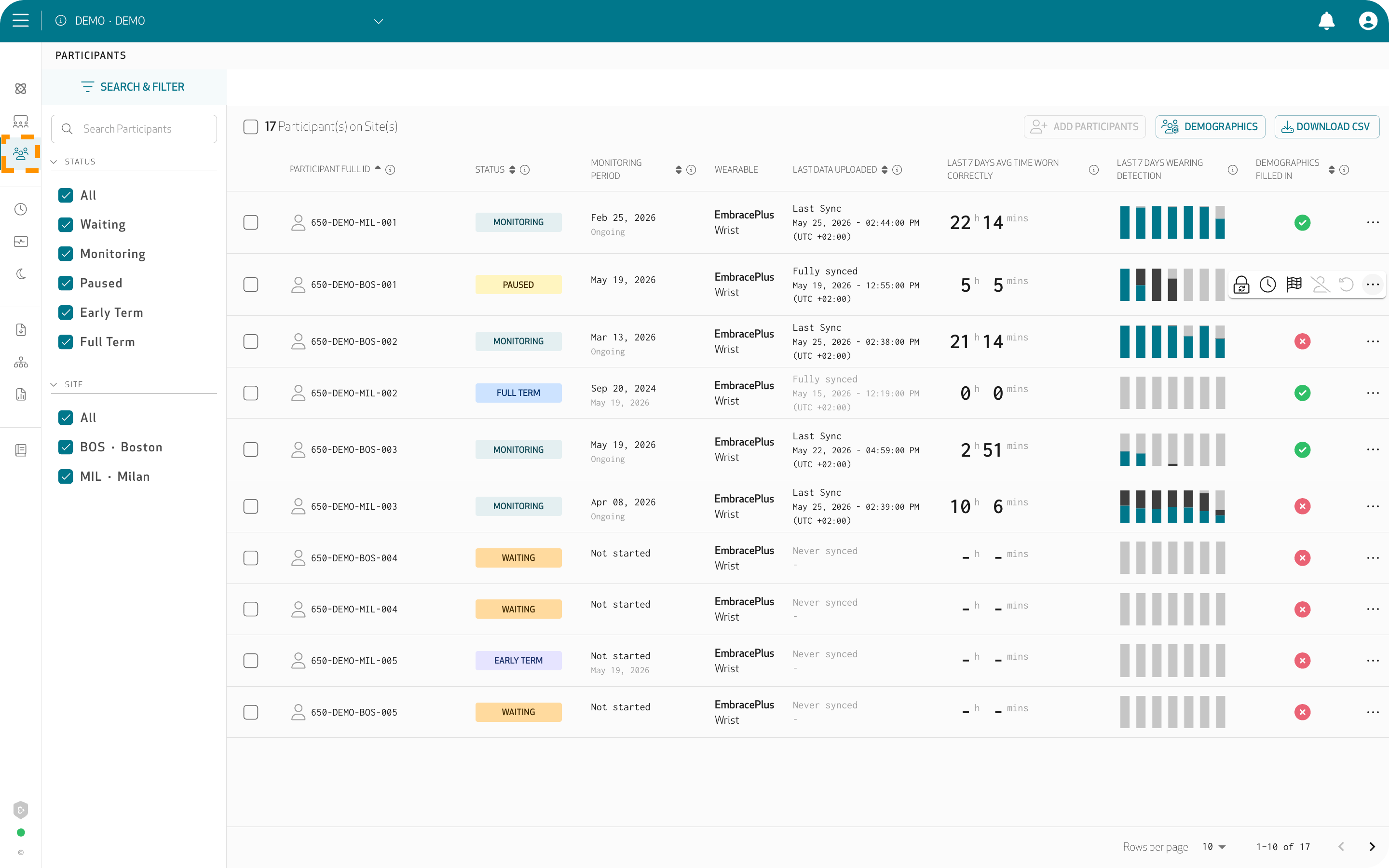Open the group meeting icon in sidebar

[21, 121]
